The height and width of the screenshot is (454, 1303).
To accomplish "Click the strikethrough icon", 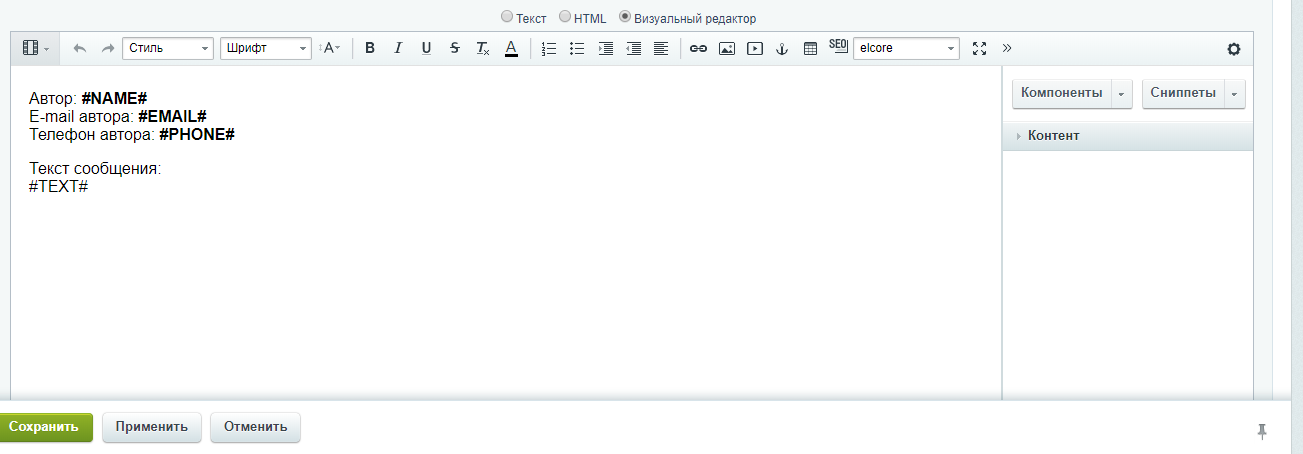I will click(x=455, y=48).
